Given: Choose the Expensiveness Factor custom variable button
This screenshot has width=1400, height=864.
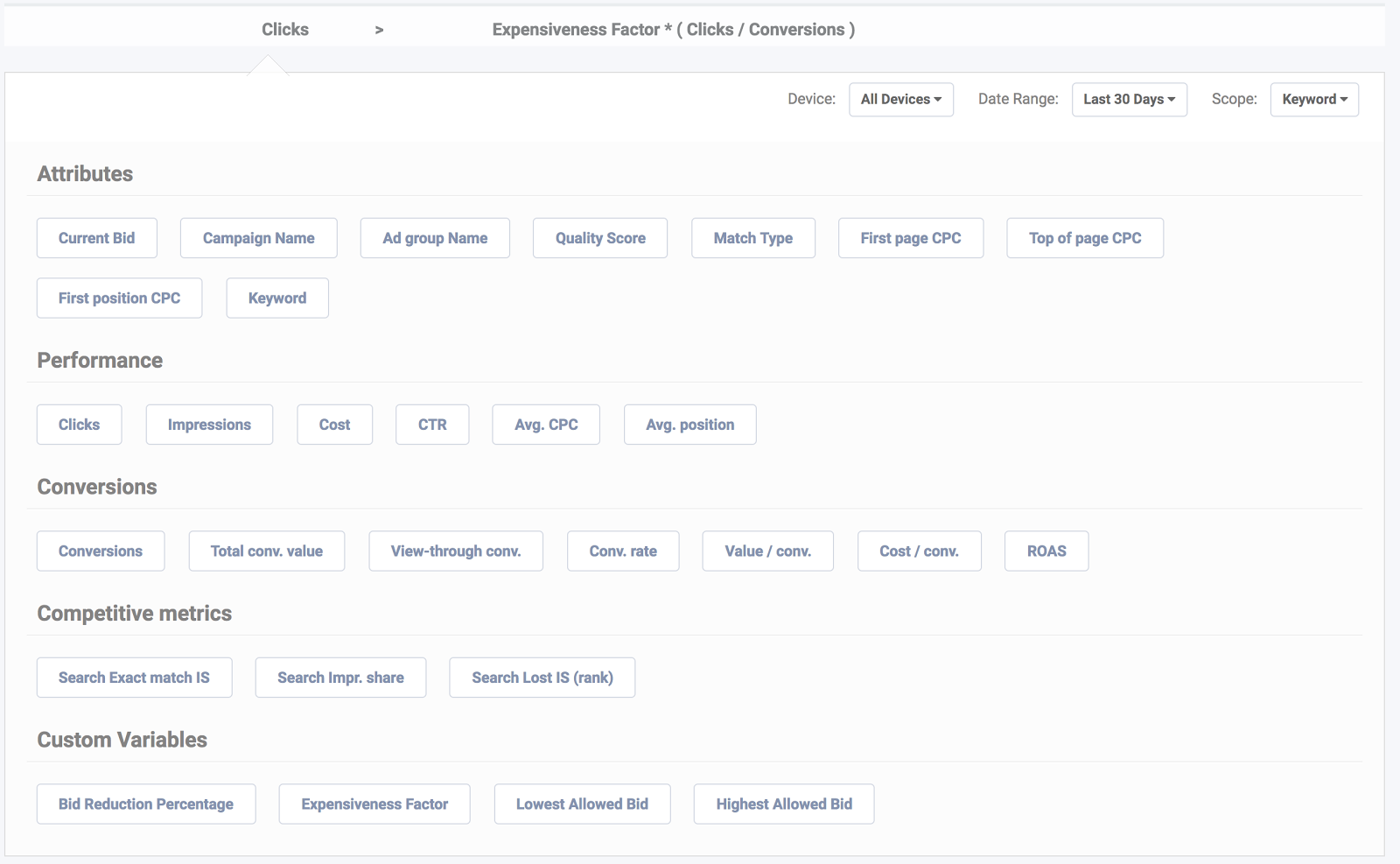Looking at the screenshot, I should (374, 804).
